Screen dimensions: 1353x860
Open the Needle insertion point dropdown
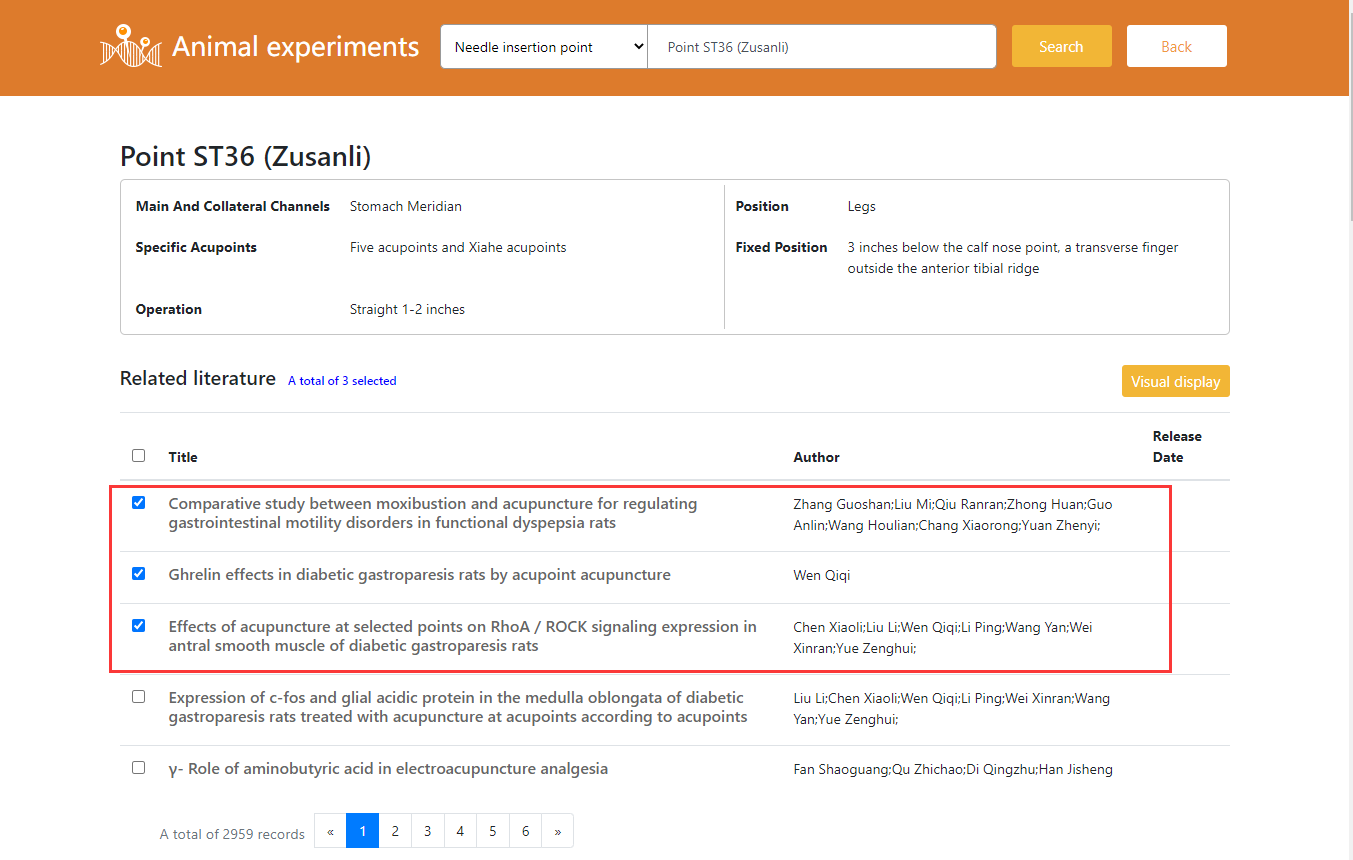544,47
